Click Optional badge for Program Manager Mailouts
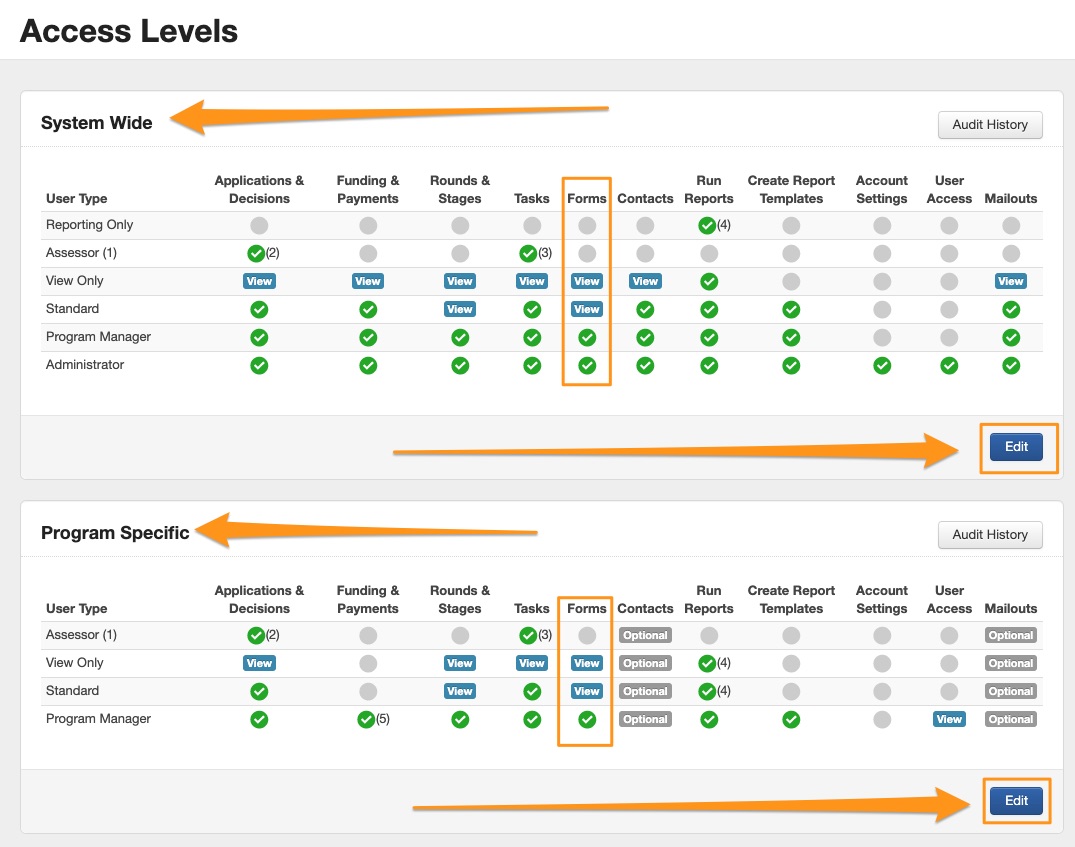Viewport: 1075px width, 847px height. tap(1010, 719)
